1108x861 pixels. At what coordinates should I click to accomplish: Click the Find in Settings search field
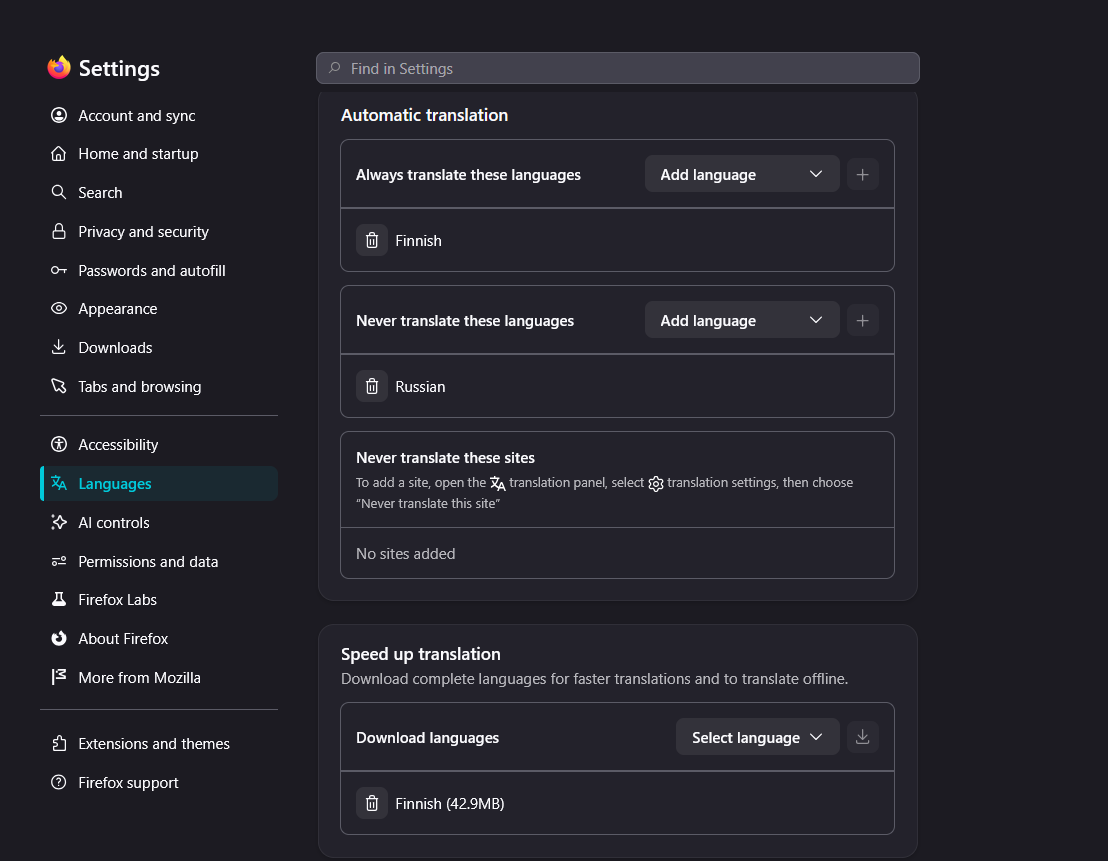coord(618,68)
